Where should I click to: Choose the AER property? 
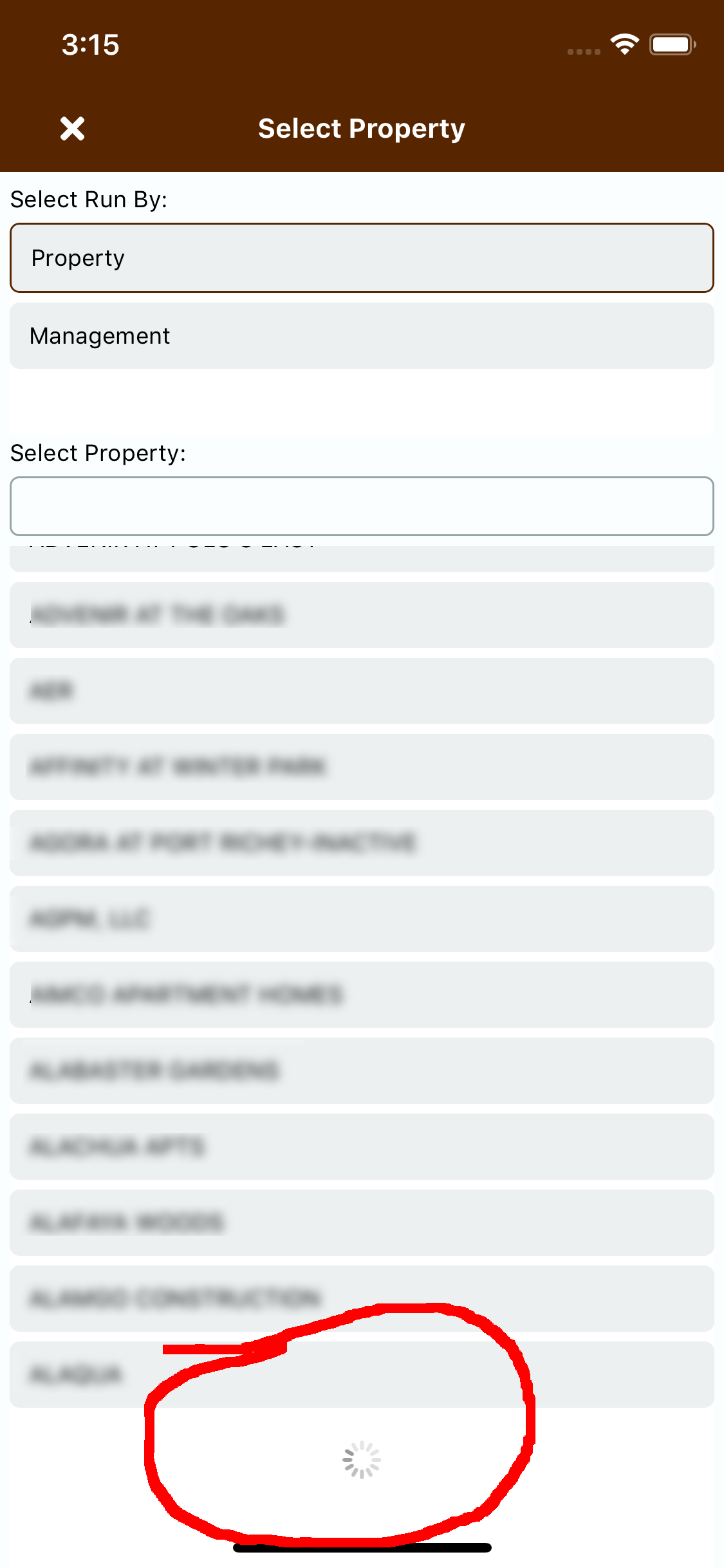tap(362, 691)
